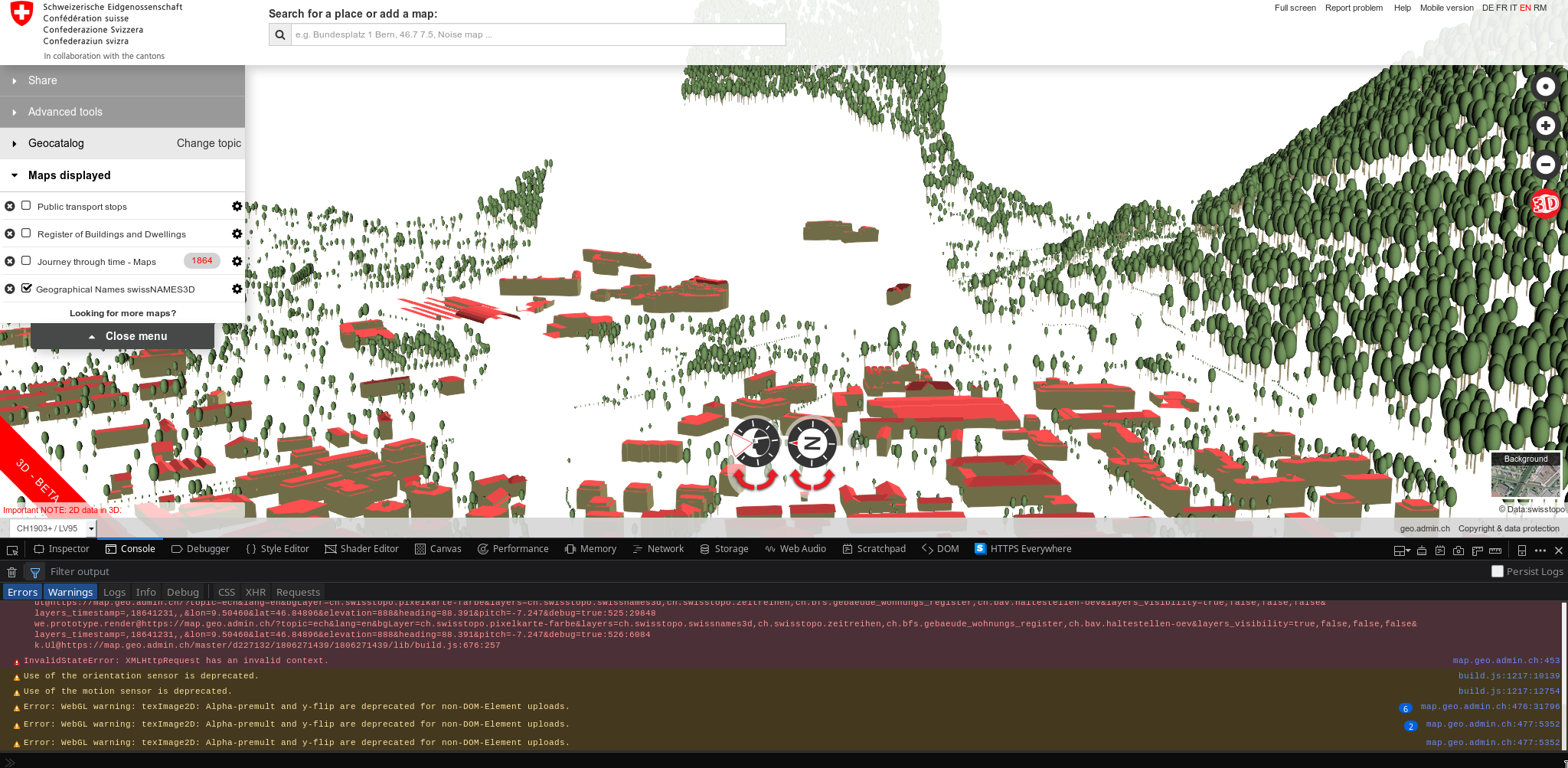
Task: Open the Performance tab
Action: [513, 549]
